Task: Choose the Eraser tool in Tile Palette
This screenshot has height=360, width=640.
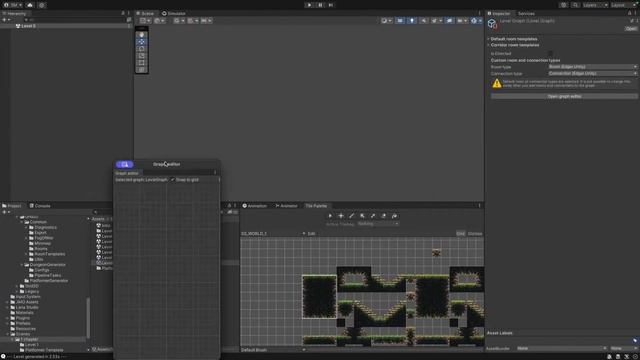Action: [x=383, y=216]
